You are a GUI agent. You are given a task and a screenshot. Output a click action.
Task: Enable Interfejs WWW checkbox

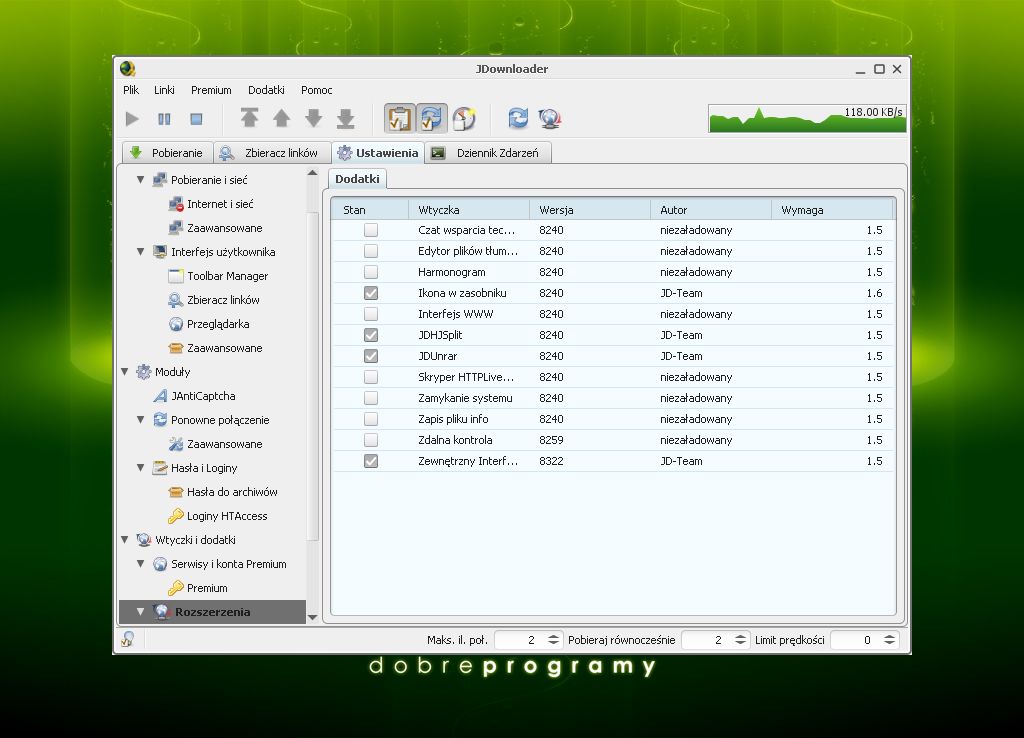pyautogui.click(x=371, y=313)
